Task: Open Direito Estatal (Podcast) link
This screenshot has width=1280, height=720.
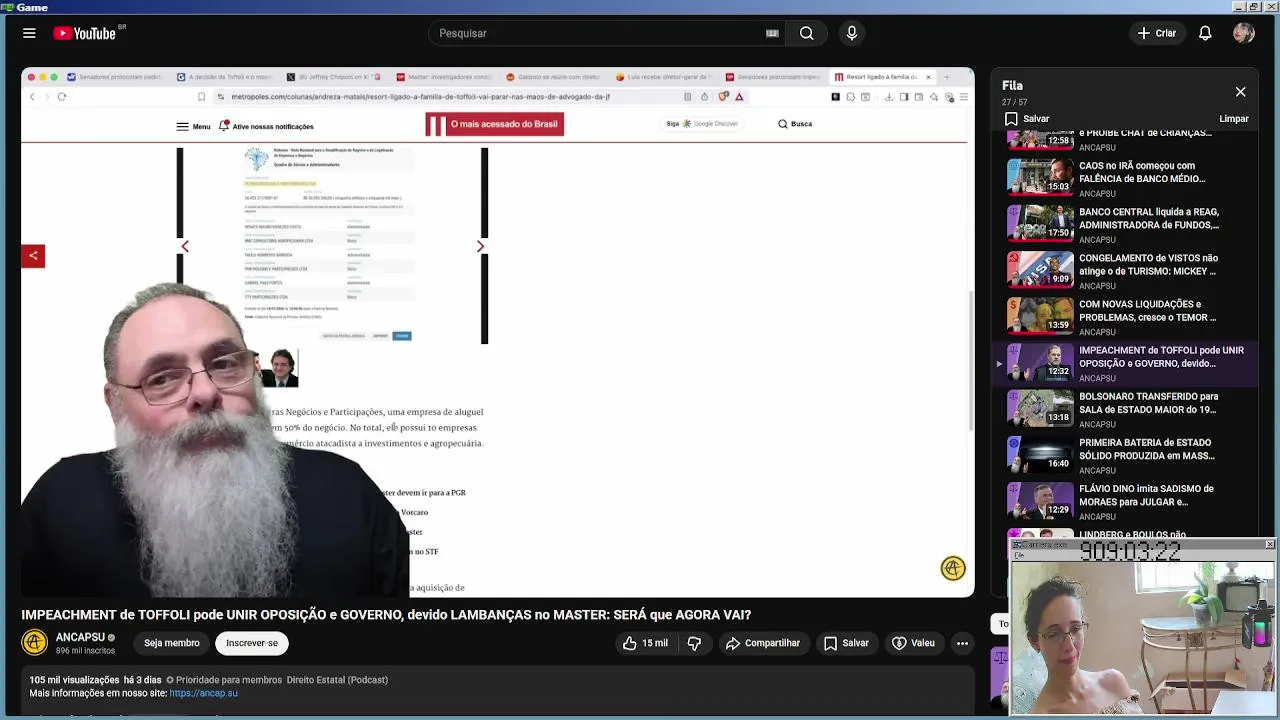Action: 337,680
